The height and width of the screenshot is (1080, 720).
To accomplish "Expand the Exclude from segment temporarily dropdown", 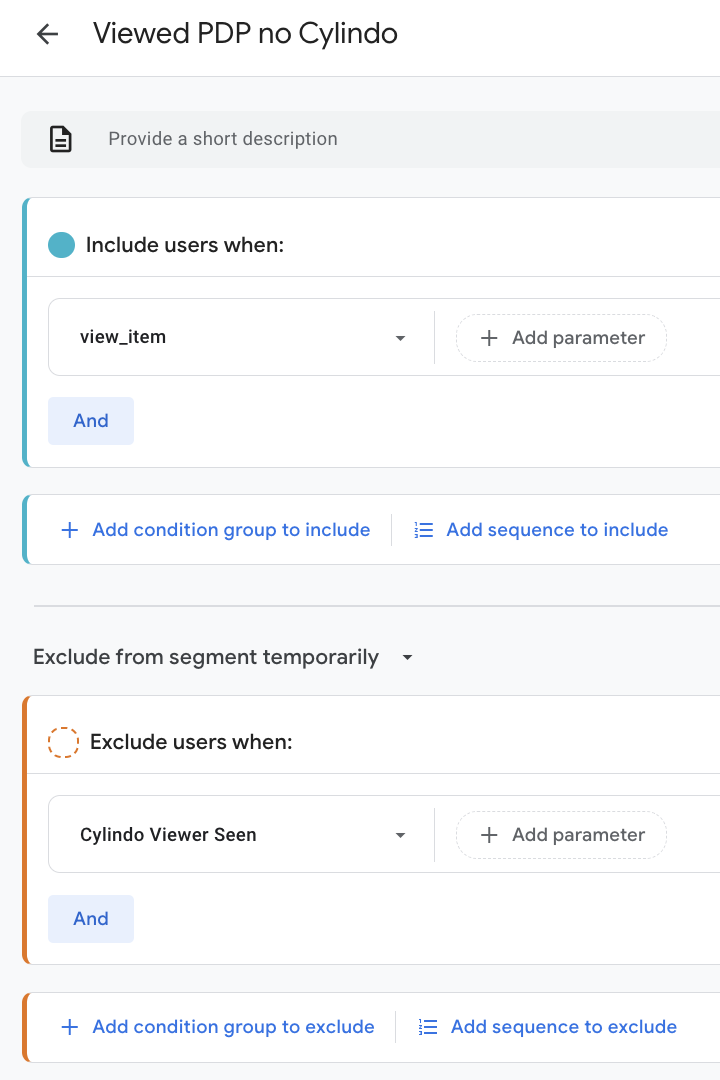I will pos(407,658).
